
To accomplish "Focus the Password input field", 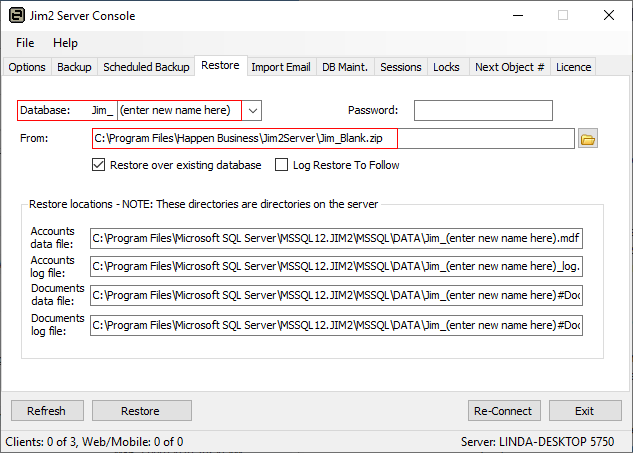I will coord(483,111).
